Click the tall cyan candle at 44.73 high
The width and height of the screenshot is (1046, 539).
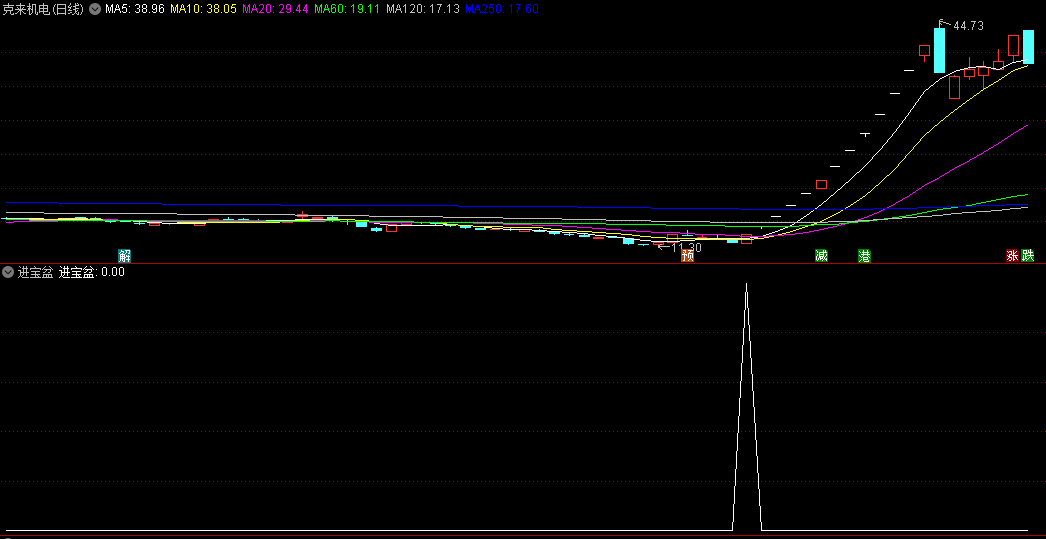pyautogui.click(x=939, y=50)
